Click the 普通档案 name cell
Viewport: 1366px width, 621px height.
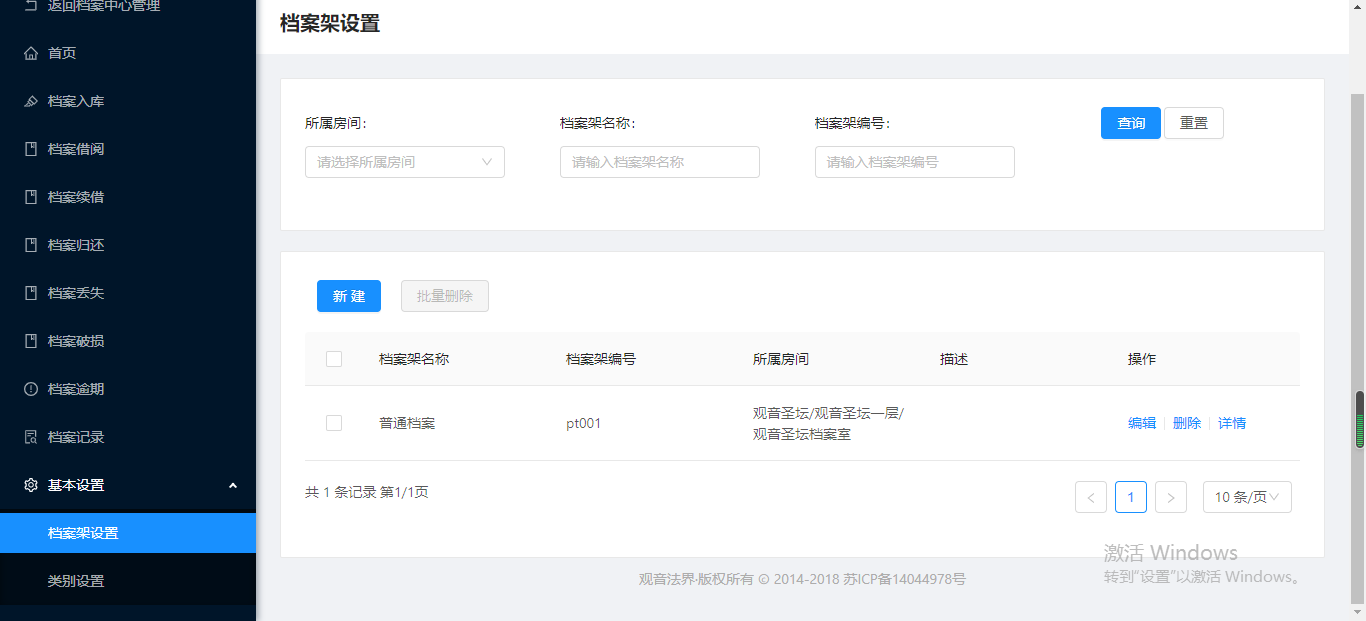407,423
